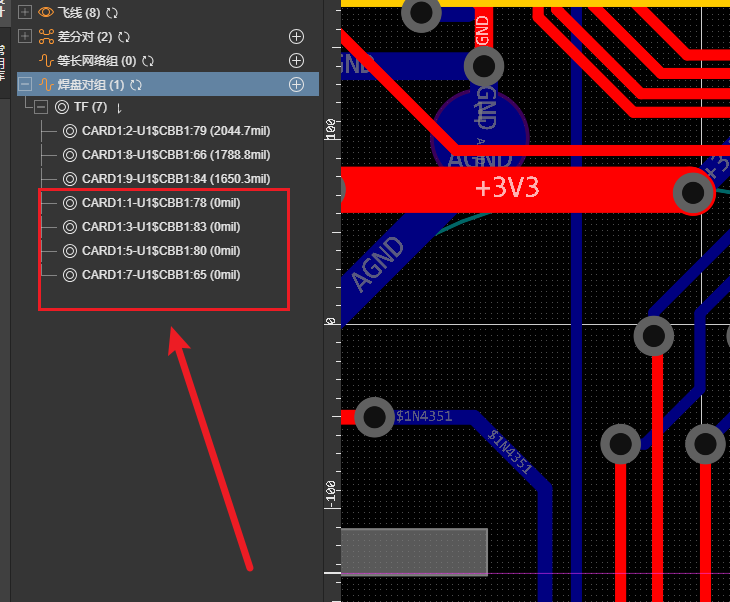Image resolution: width=730 pixels, height=602 pixels.
Task: Click the sort arrow next to TF (7)
Action: (x=119, y=107)
